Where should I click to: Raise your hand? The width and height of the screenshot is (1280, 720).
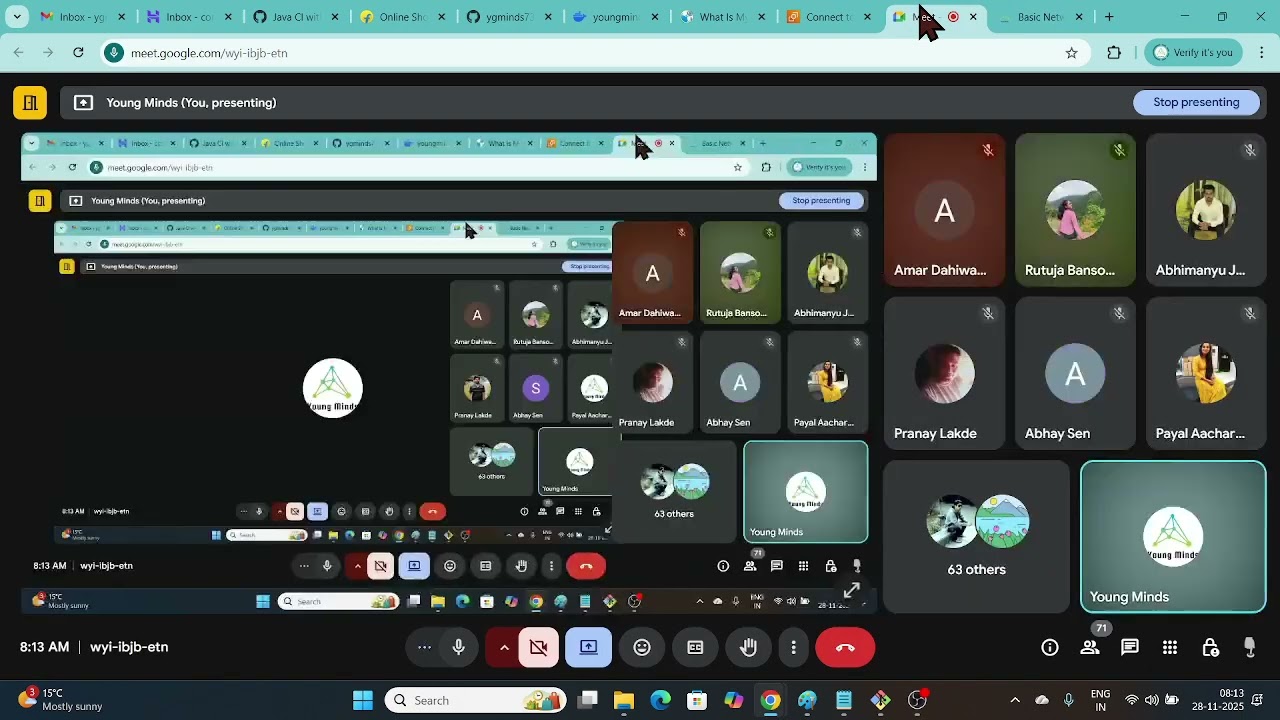[749, 647]
